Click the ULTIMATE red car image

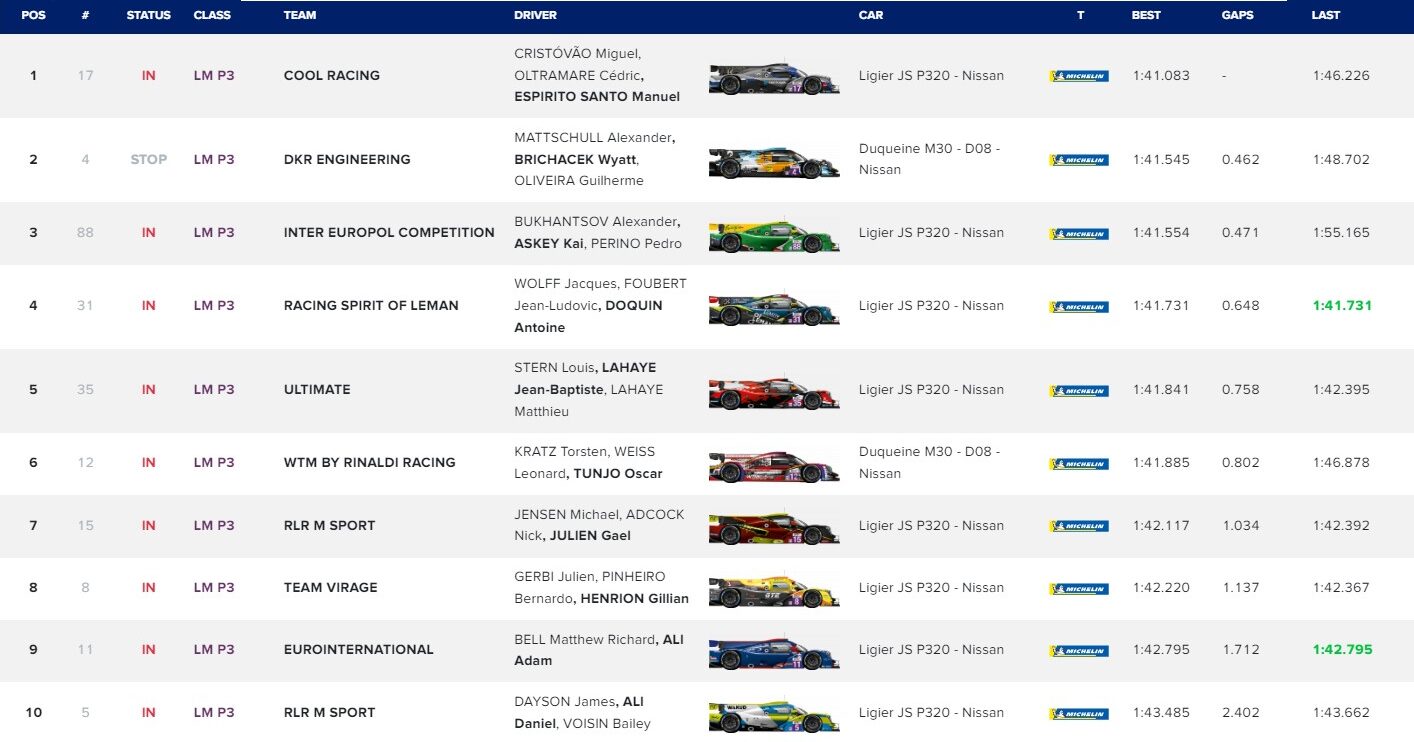[x=774, y=394]
